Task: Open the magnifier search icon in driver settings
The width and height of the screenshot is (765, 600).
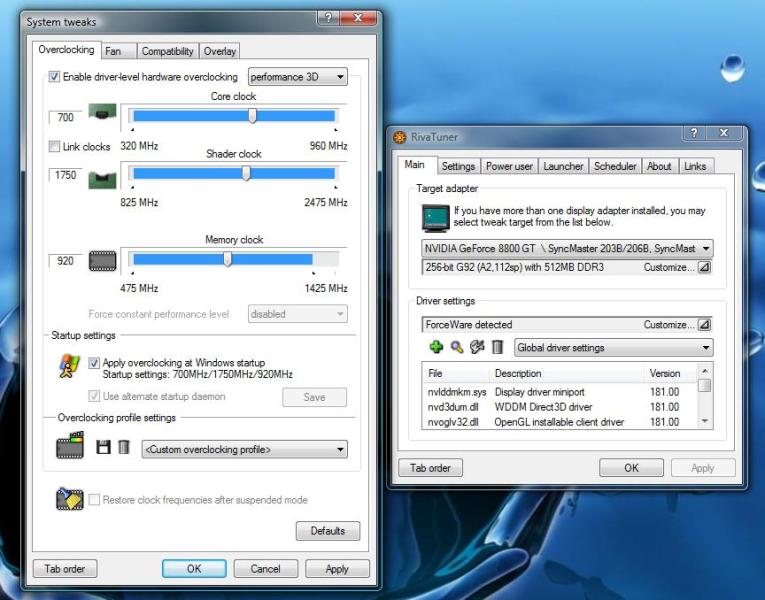Action: pyautogui.click(x=457, y=347)
